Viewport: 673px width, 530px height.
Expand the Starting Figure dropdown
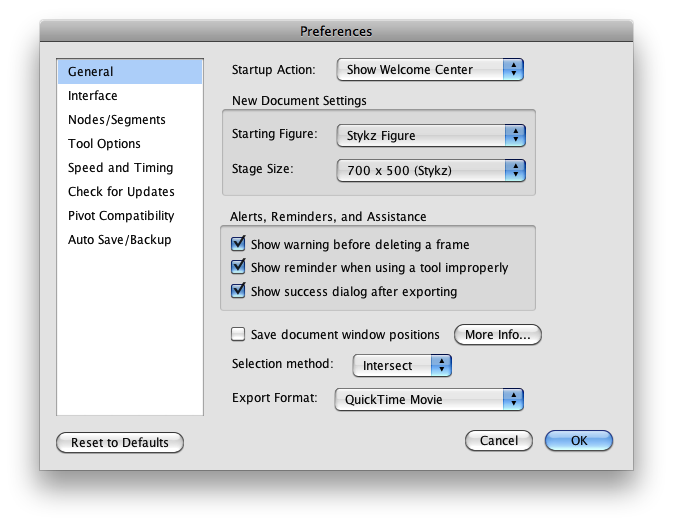tap(431, 136)
